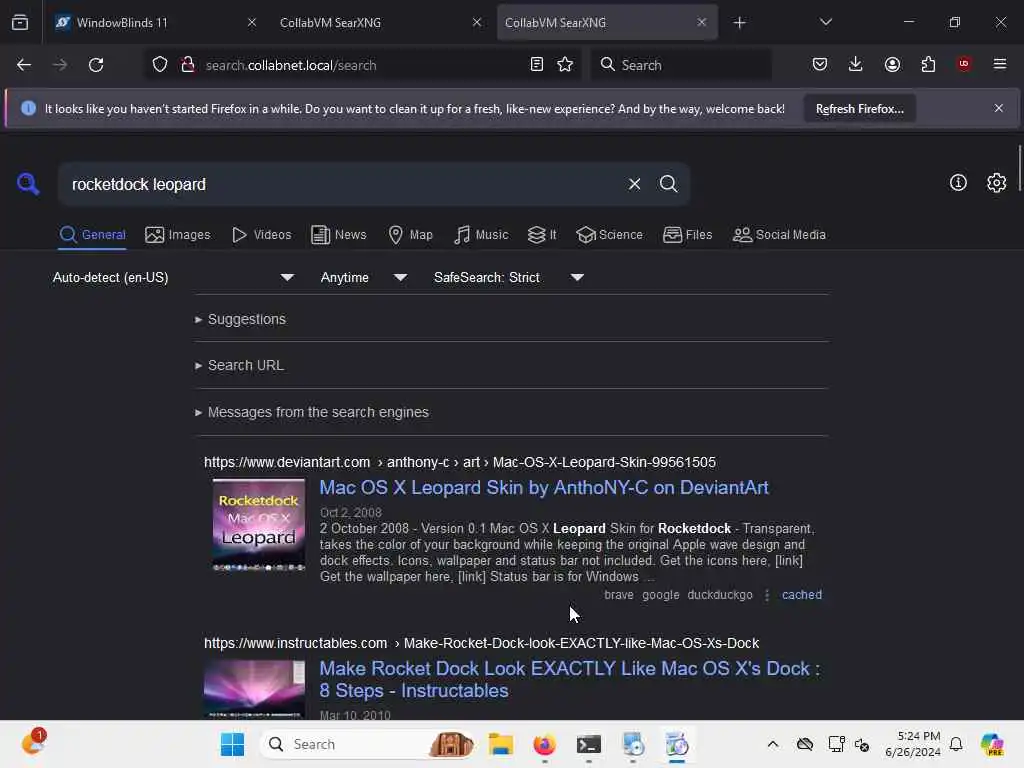Open the Anytime time range dropdown
Screen dimensions: 1024x768
tap(364, 278)
